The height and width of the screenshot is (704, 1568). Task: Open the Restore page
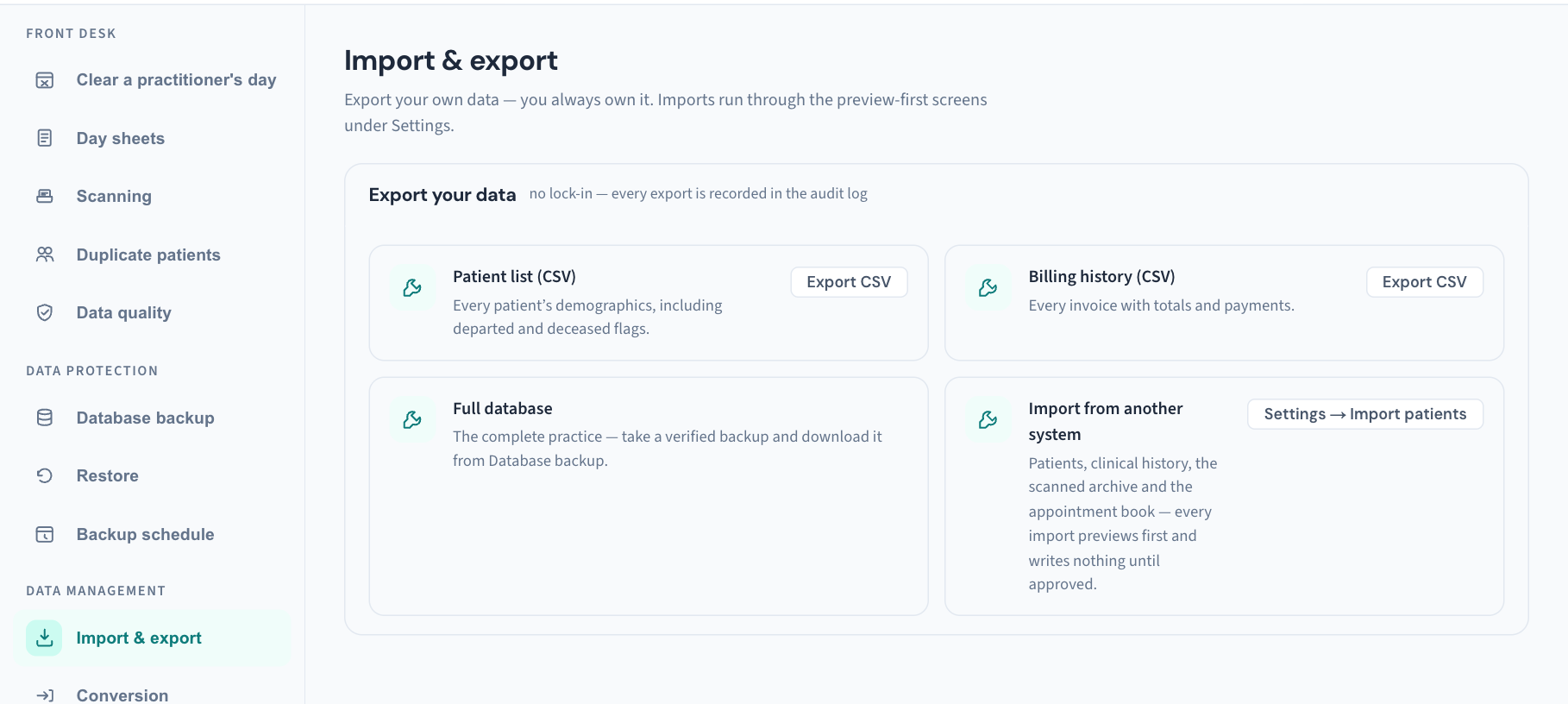pyautogui.click(x=153, y=475)
